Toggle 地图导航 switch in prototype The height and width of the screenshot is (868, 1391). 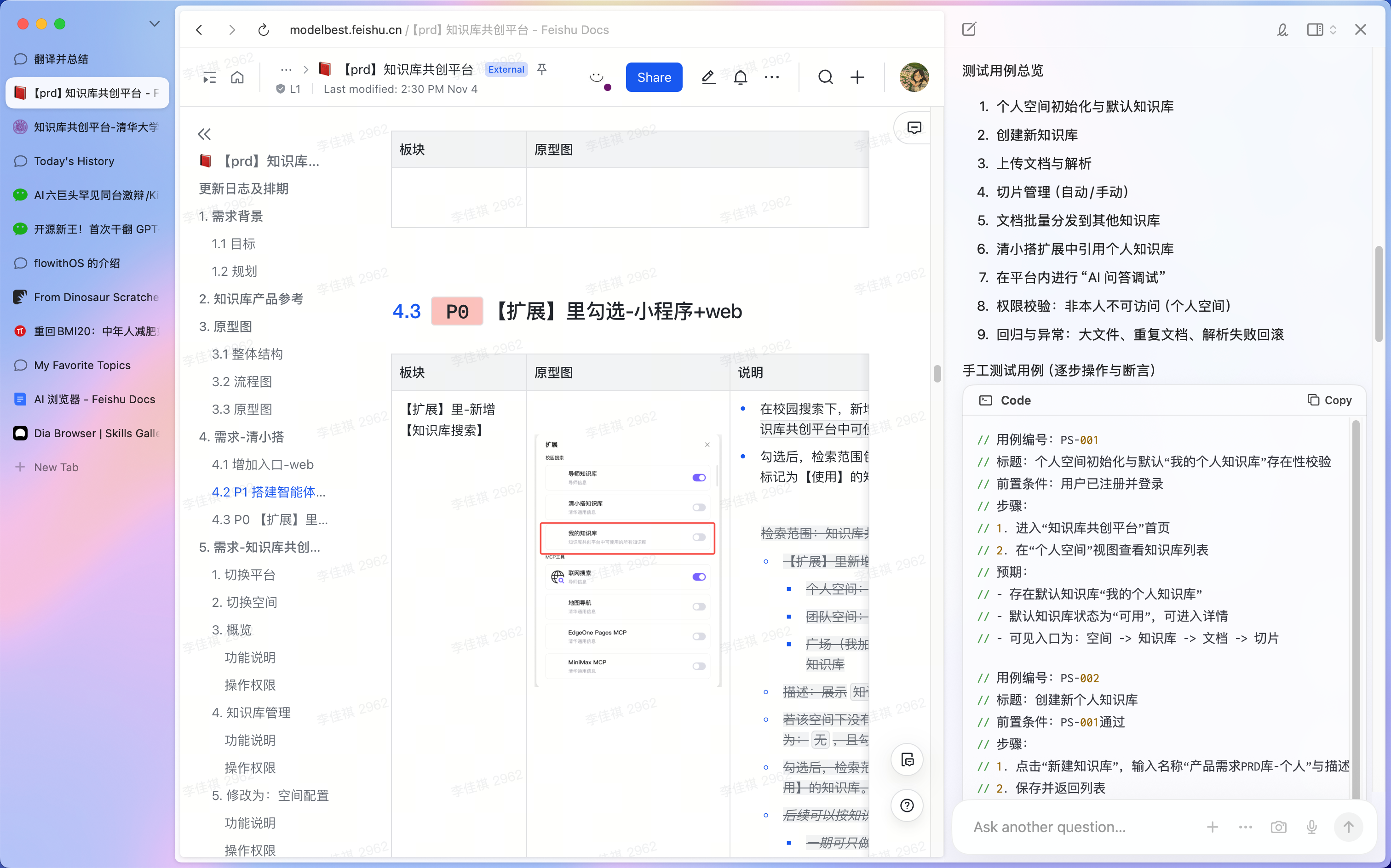(x=698, y=607)
